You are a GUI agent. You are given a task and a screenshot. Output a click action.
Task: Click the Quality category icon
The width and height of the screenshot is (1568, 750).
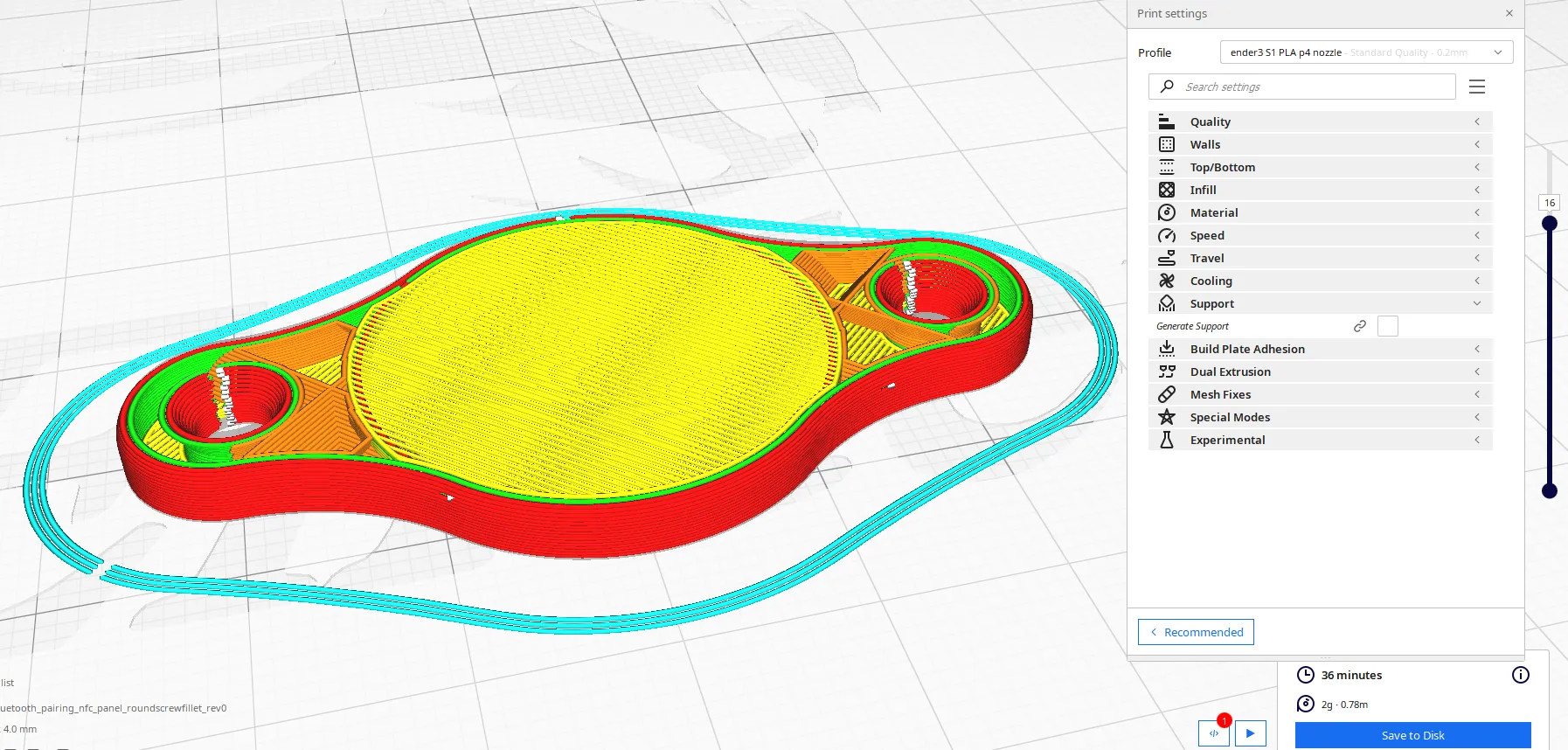(1167, 122)
